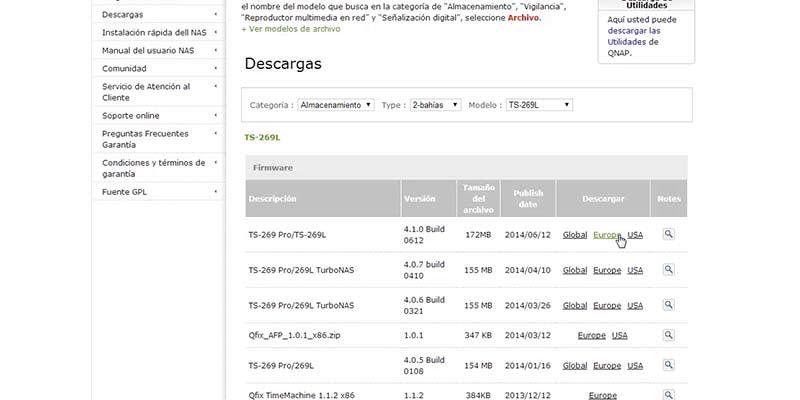Viewport: 800px width, 400px height.
Task: Download 4.1.0 Build 0612 from Europe
Action: (607, 235)
